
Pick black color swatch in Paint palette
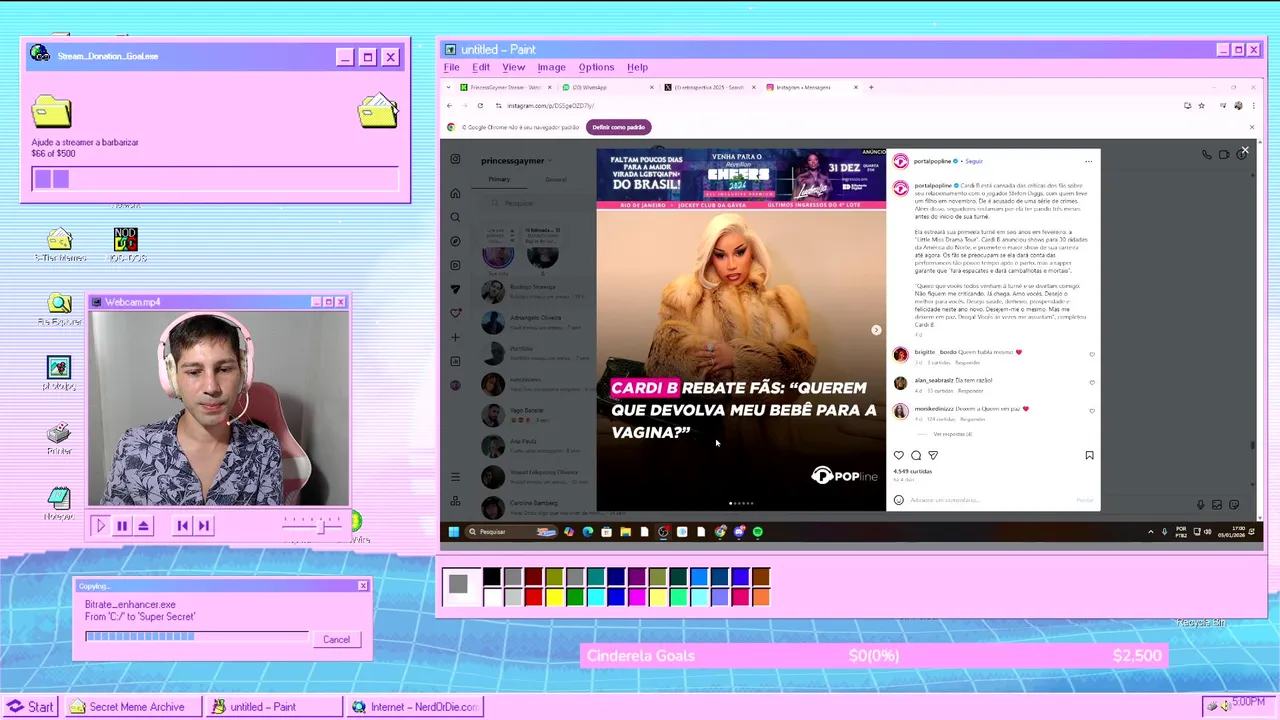tap(492, 577)
